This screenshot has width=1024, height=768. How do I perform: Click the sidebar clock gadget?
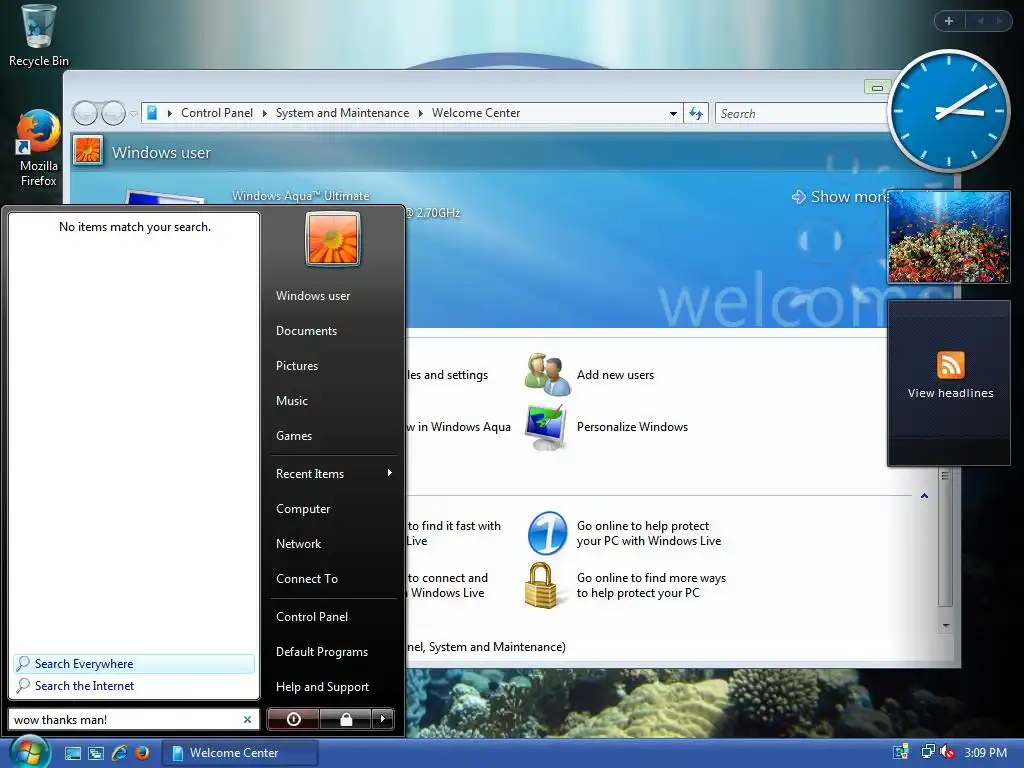[x=948, y=110]
